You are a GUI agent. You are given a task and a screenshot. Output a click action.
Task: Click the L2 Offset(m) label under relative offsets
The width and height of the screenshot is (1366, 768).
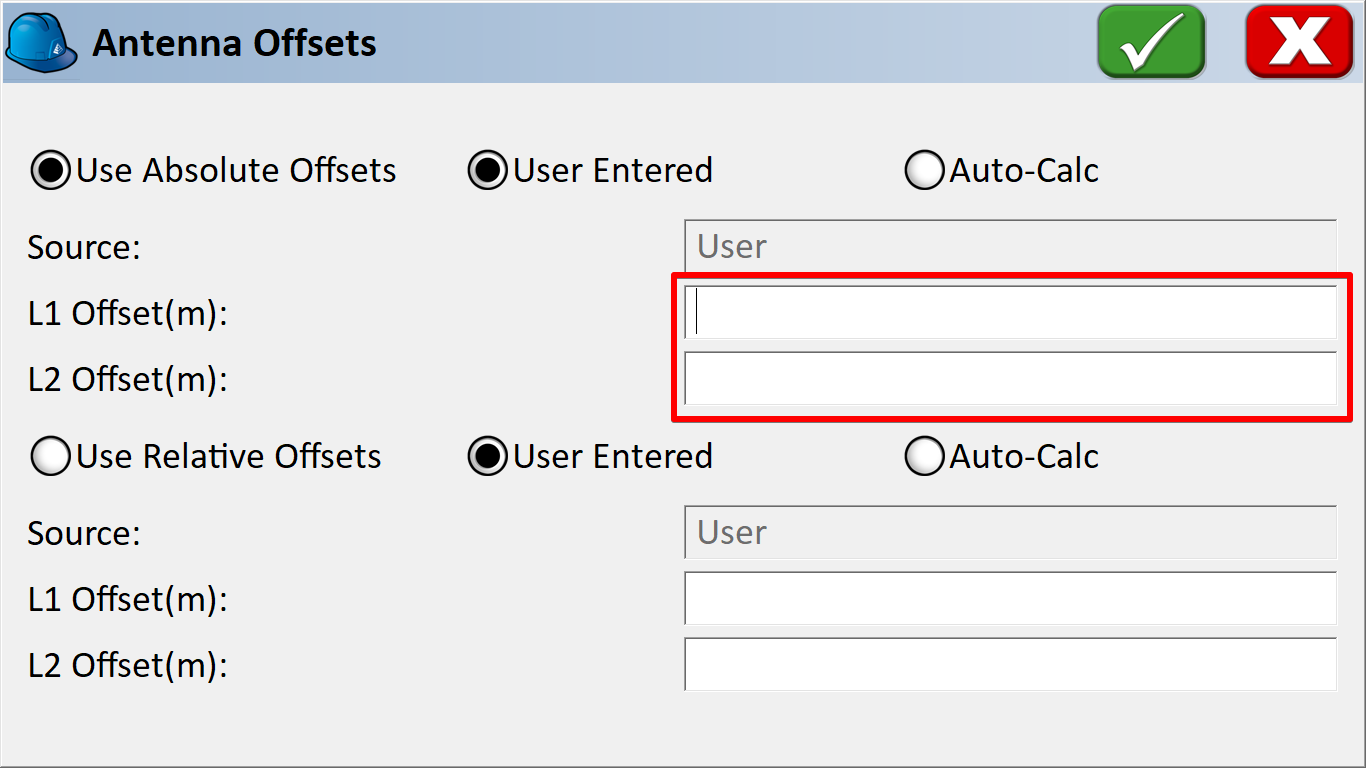[128, 666]
